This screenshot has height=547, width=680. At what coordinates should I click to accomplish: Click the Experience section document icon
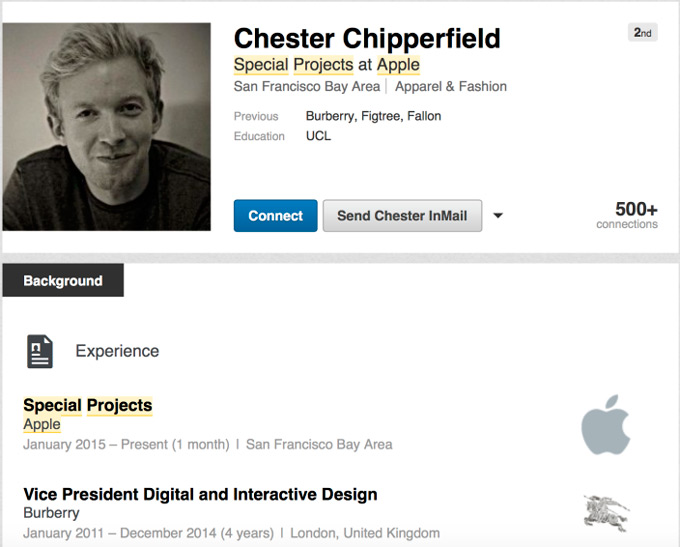point(40,351)
